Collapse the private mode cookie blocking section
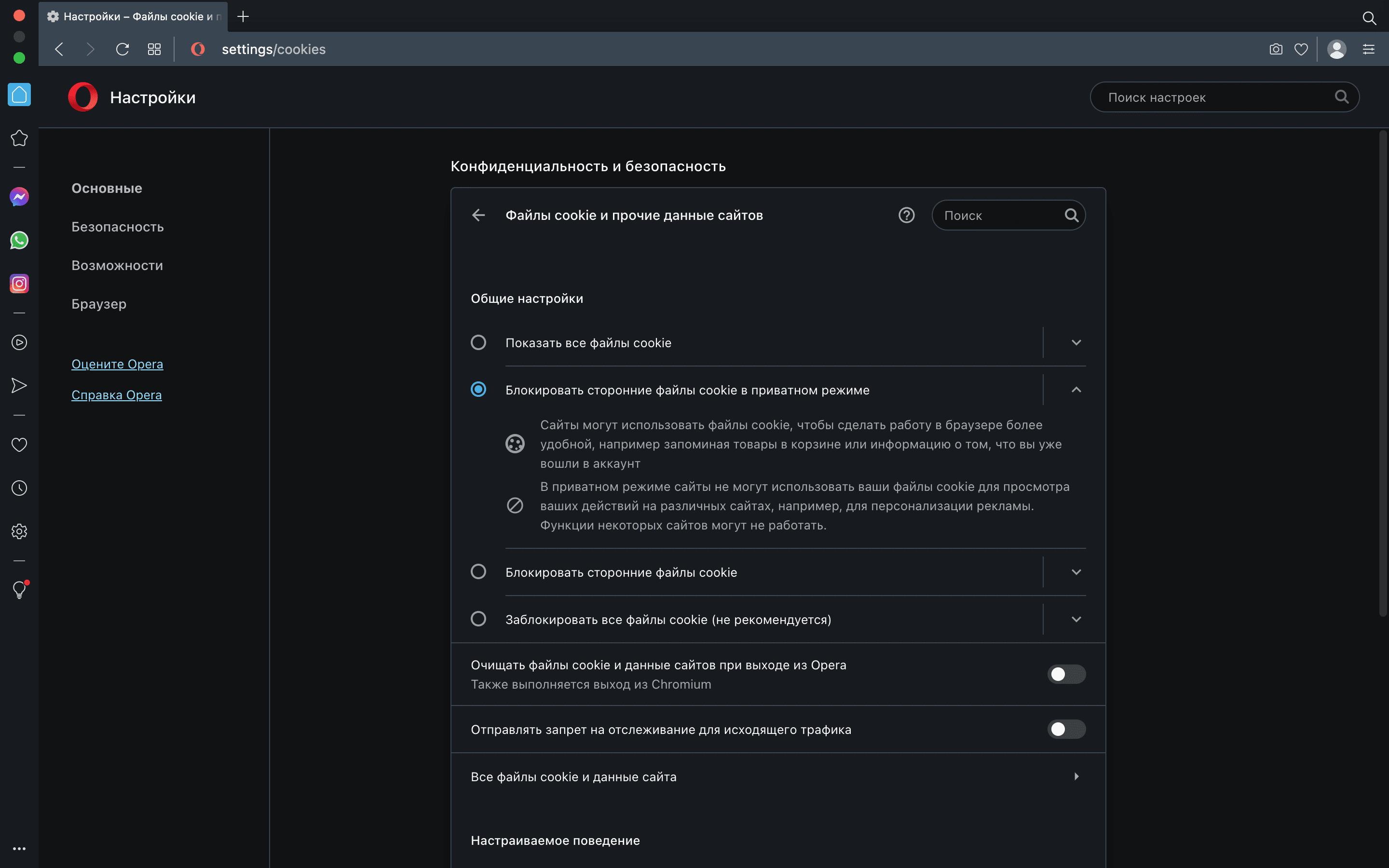The height and width of the screenshot is (868, 1389). 1076,390
